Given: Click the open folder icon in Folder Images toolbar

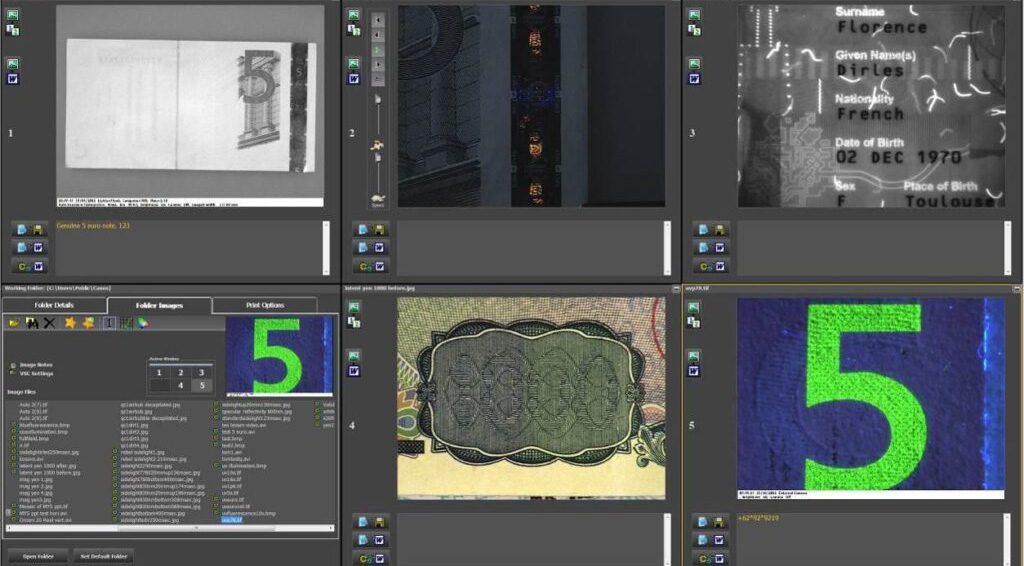Looking at the screenshot, I should [x=14, y=323].
